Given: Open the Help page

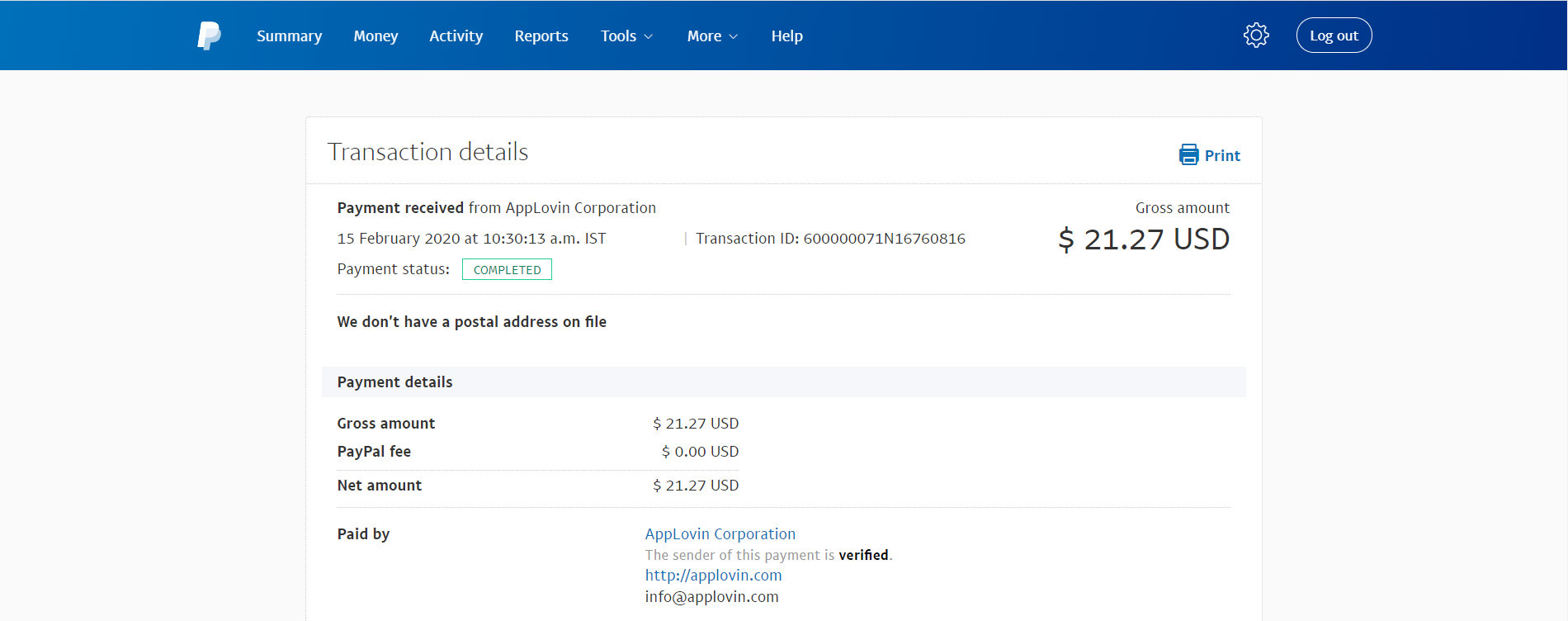Looking at the screenshot, I should point(786,36).
